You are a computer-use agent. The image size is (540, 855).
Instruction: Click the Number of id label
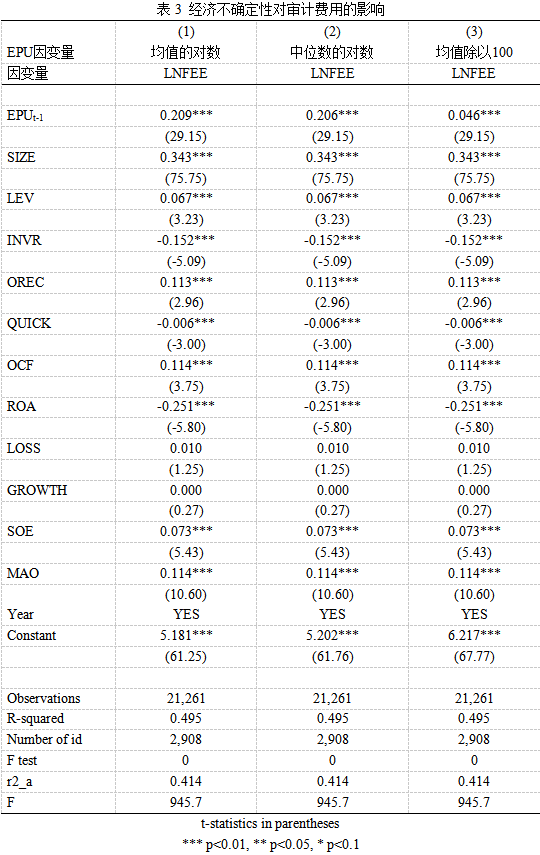tap(44, 740)
